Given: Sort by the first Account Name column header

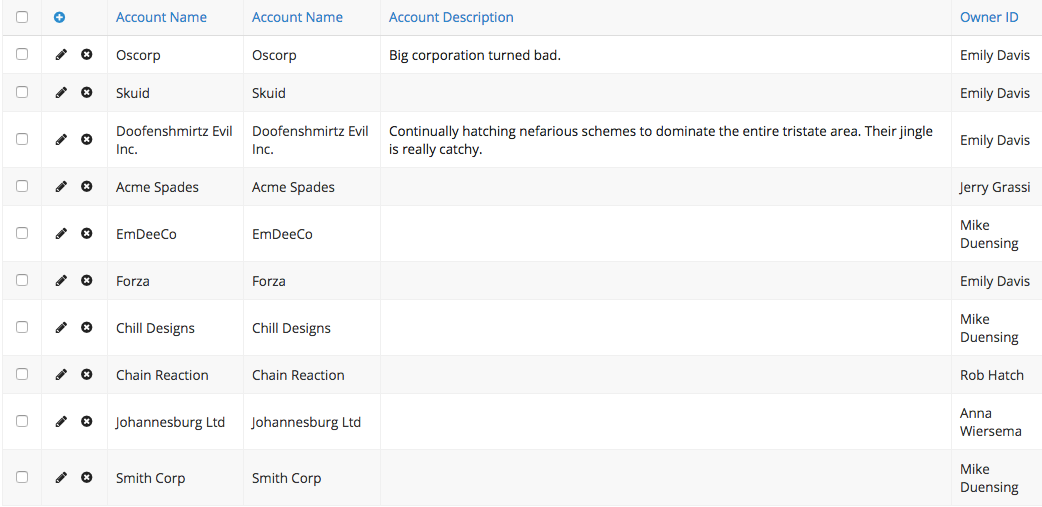Looking at the screenshot, I should pyautogui.click(x=161, y=17).
